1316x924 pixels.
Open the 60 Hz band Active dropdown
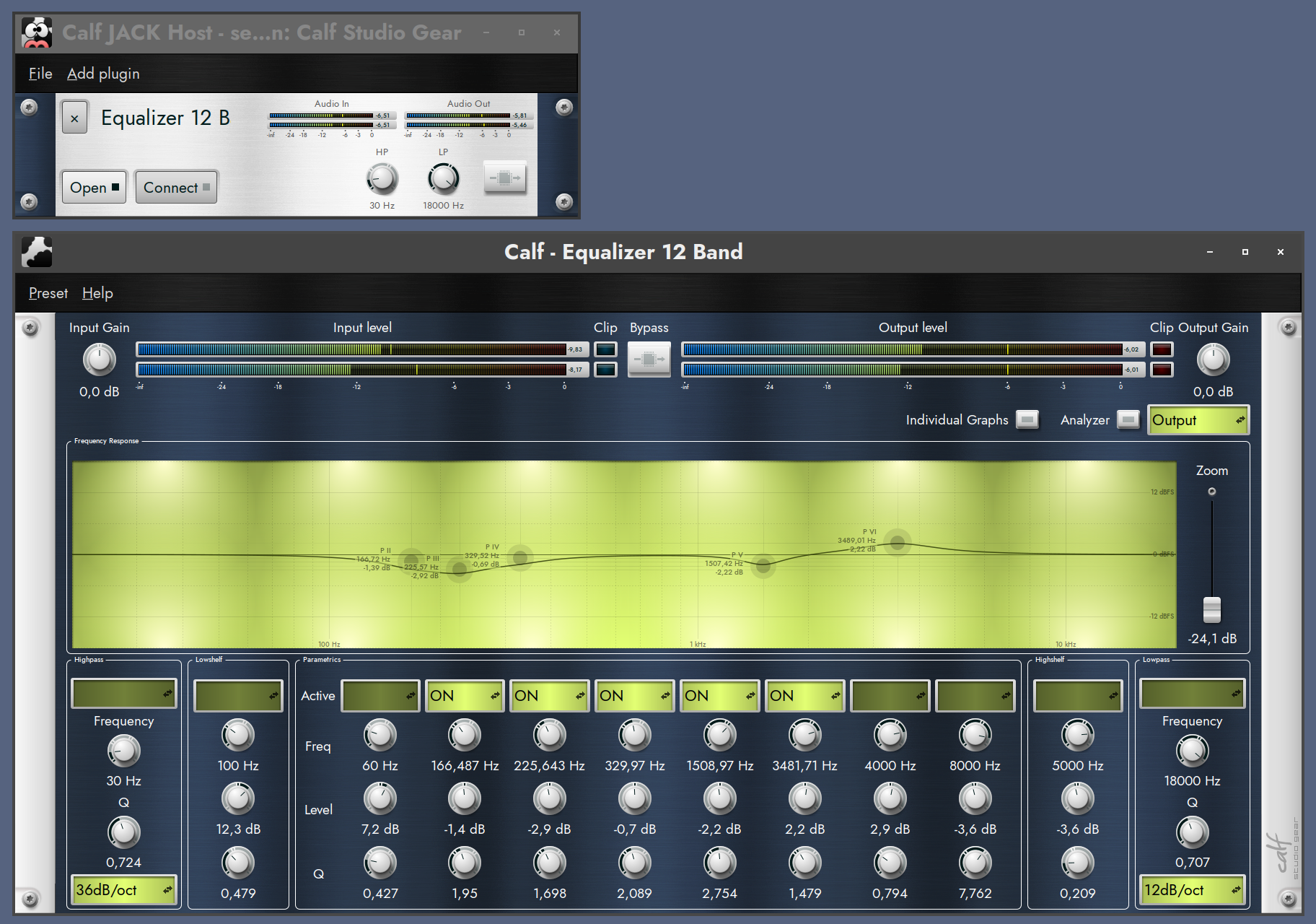[380, 696]
